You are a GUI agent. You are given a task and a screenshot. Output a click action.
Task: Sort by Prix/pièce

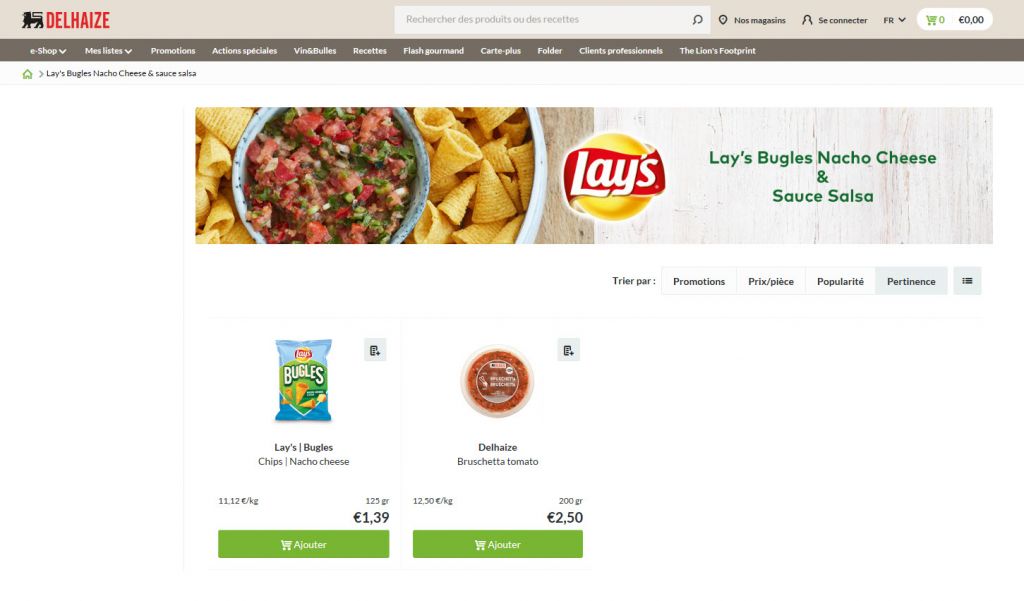[x=771, y=281]
